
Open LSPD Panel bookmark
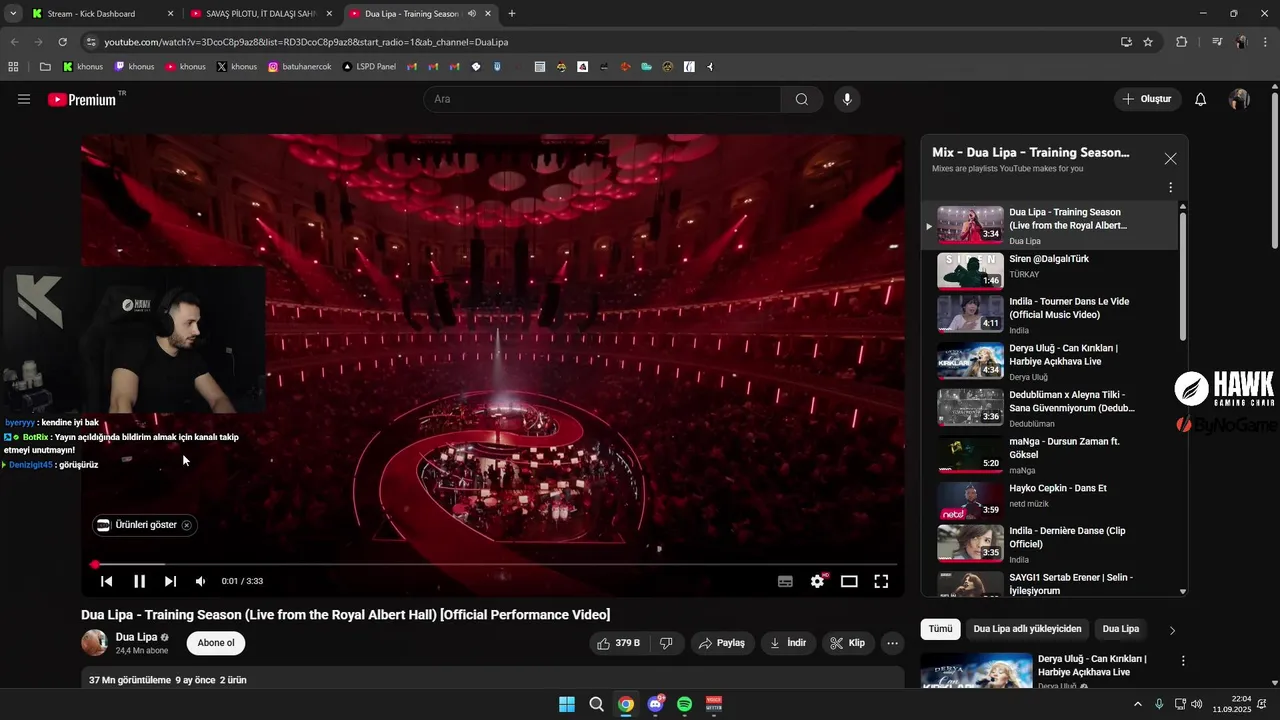[369, 67]
